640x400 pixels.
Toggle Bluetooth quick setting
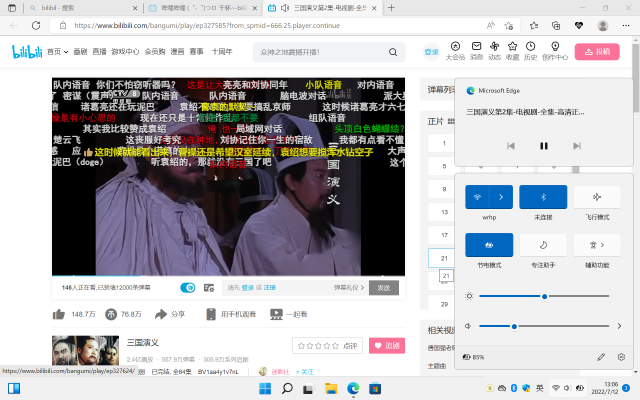click(543, 197)
